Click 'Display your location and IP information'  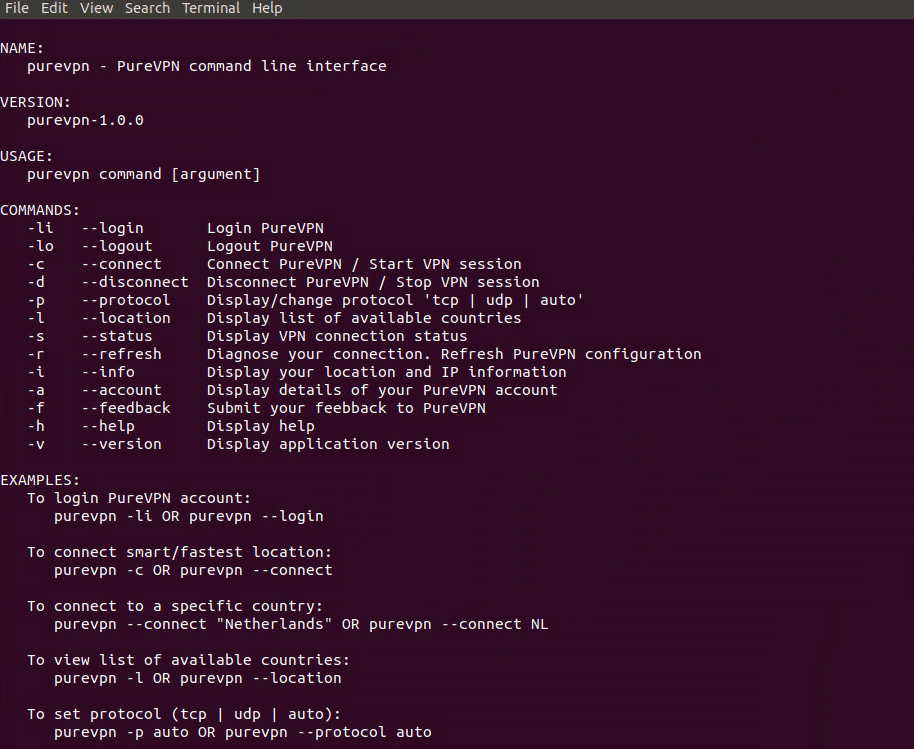(386, 372)
